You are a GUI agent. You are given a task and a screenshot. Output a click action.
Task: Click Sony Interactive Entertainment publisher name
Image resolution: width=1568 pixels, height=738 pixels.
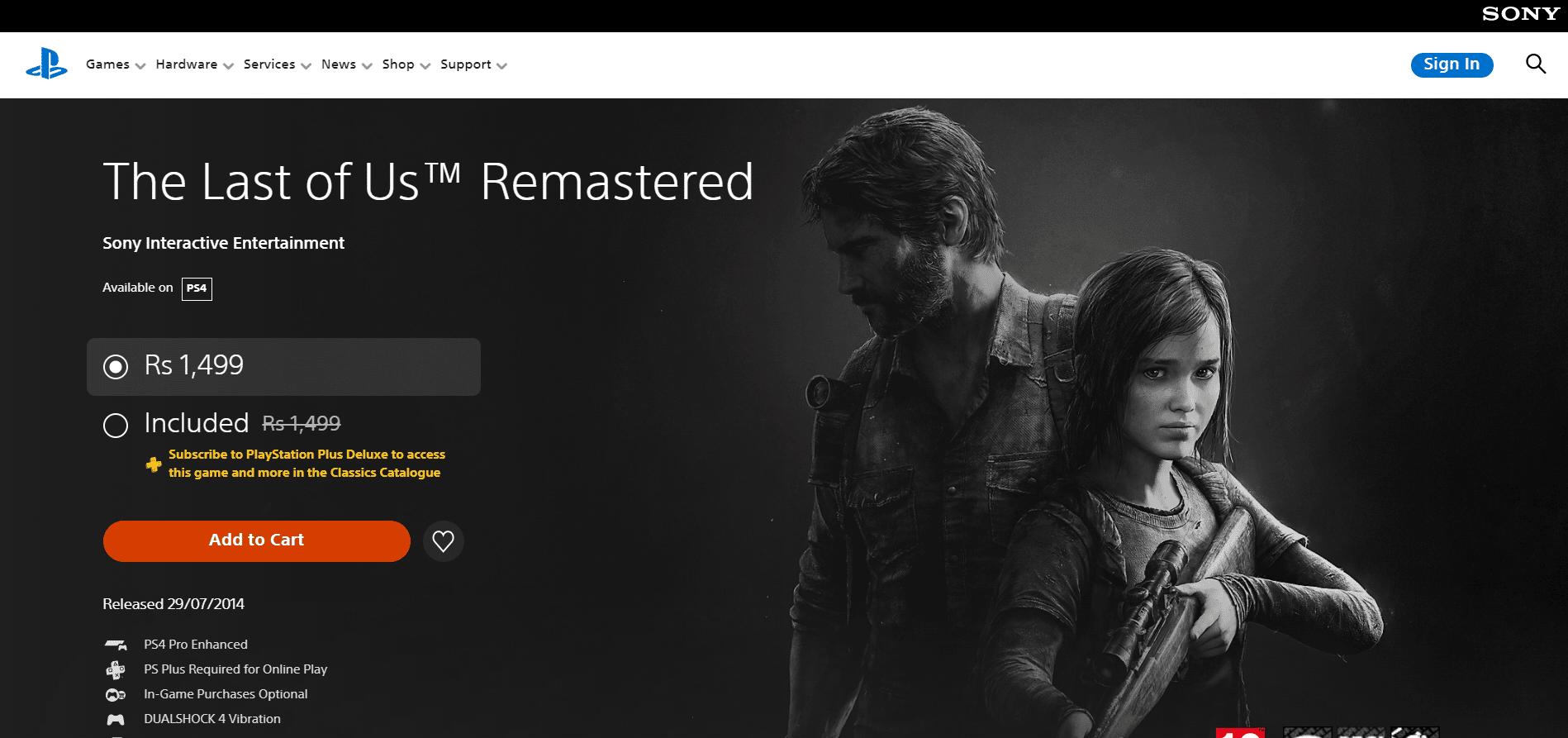pos(223,243)
